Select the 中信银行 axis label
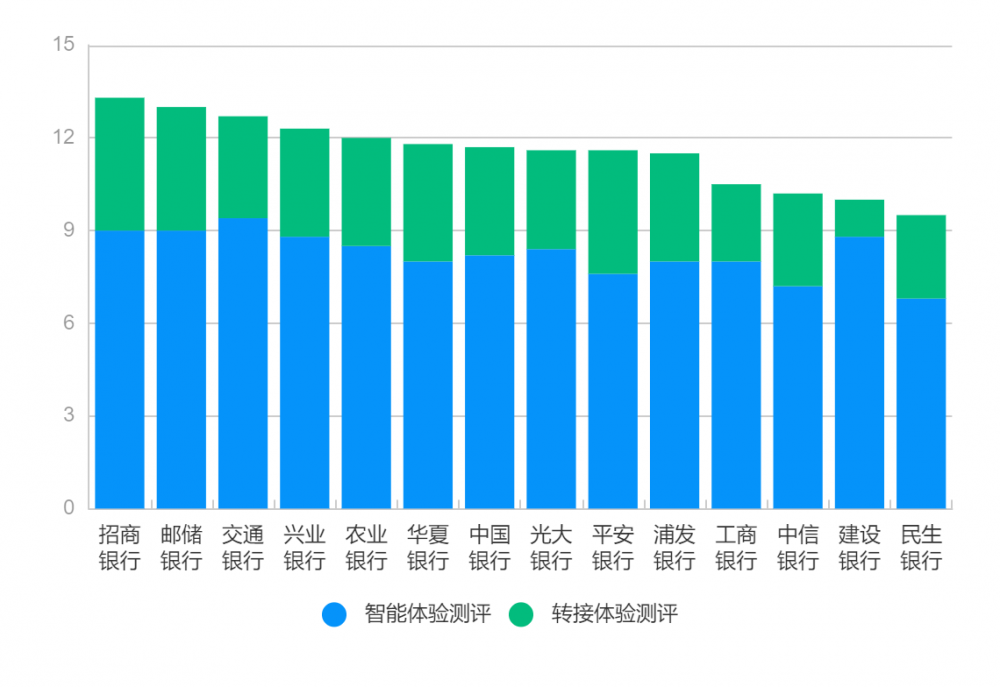This screenshot has width=1000, height=687. click(798, 547)
